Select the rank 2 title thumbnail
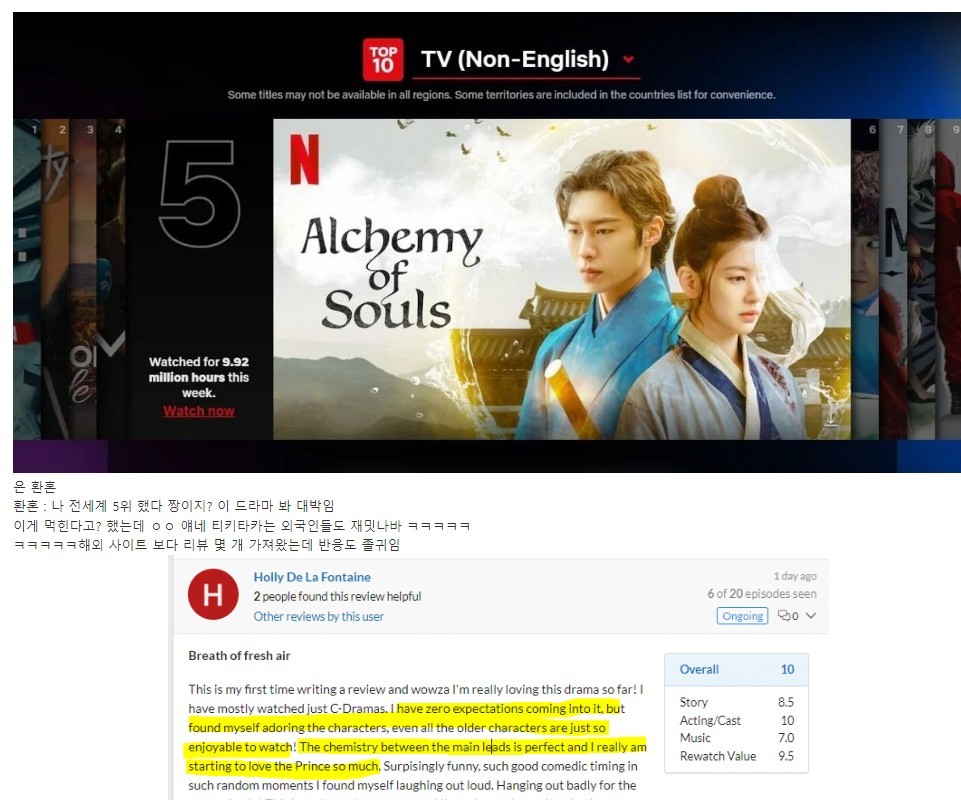Viewport: 961px width, 800px height. coord(55,280)
